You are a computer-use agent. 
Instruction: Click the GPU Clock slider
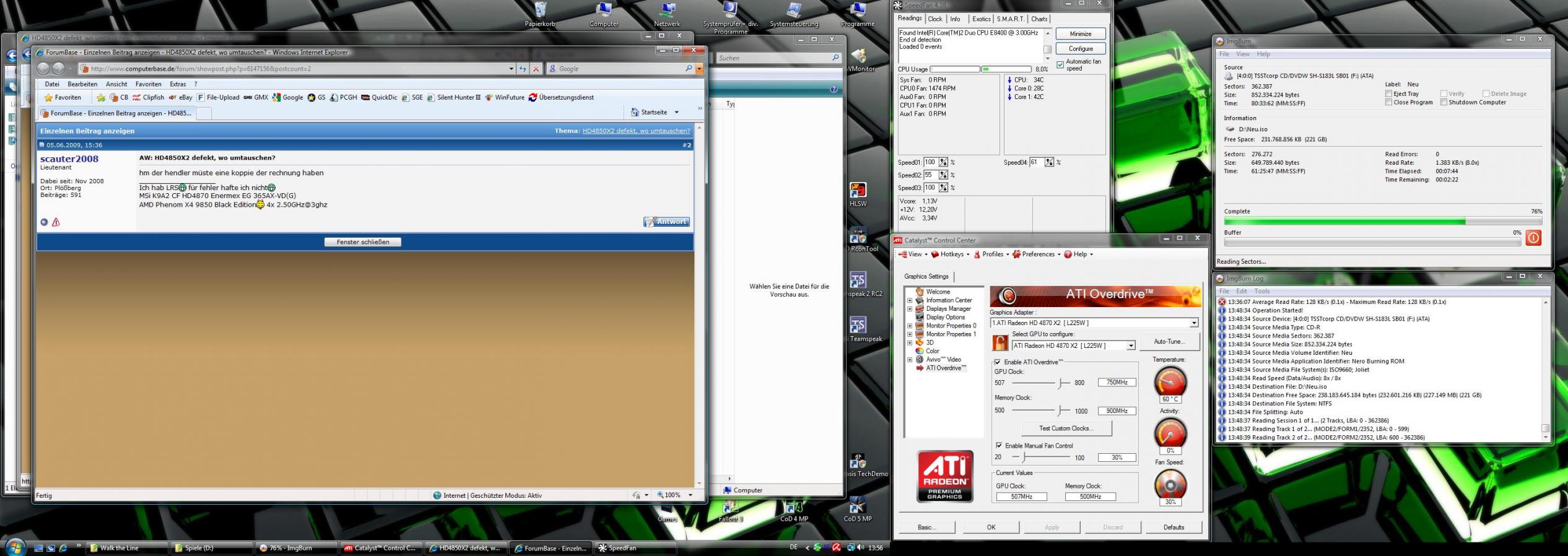[1060, 383]
